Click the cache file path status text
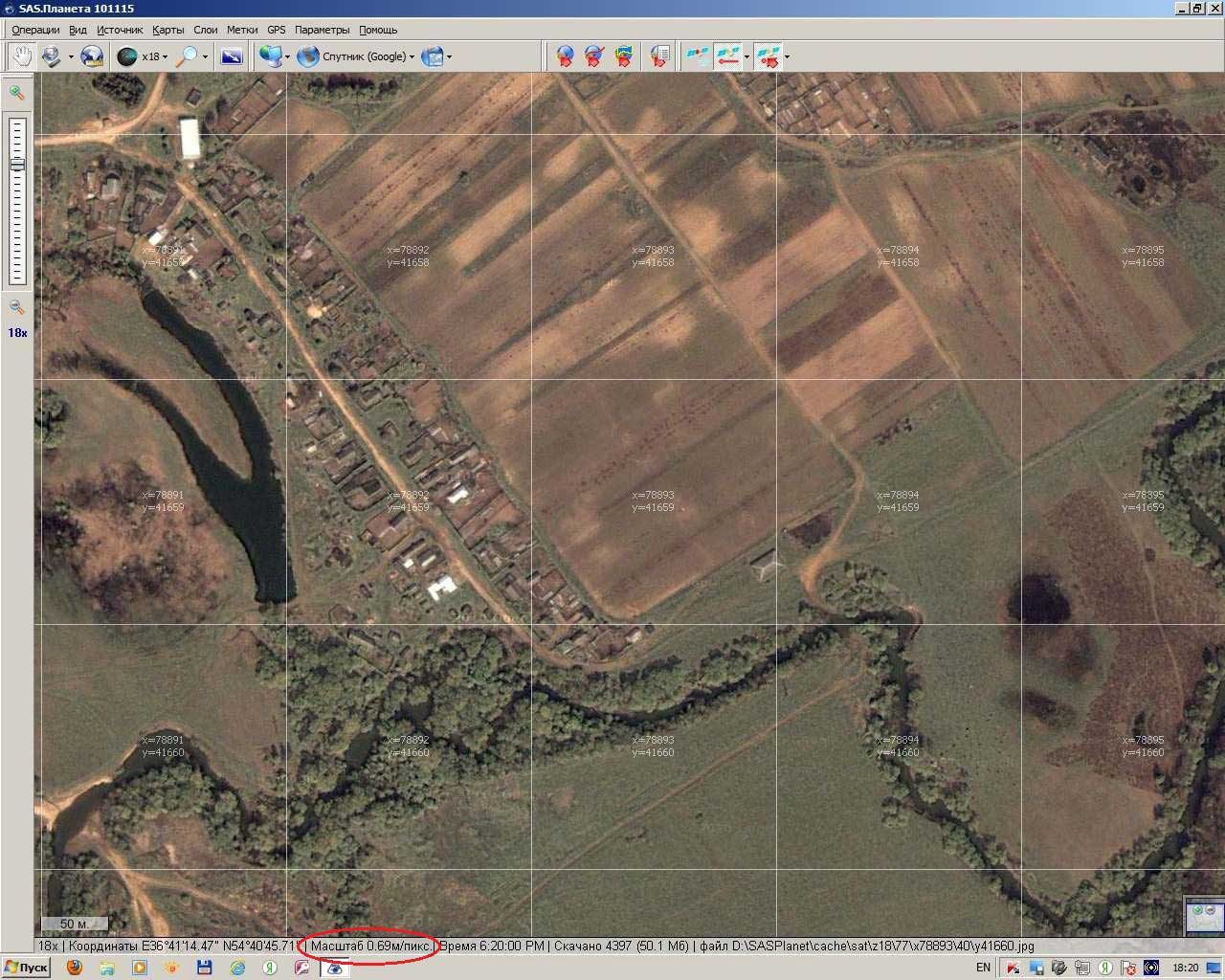The image size is (1225, 980). tap(866, 946)
